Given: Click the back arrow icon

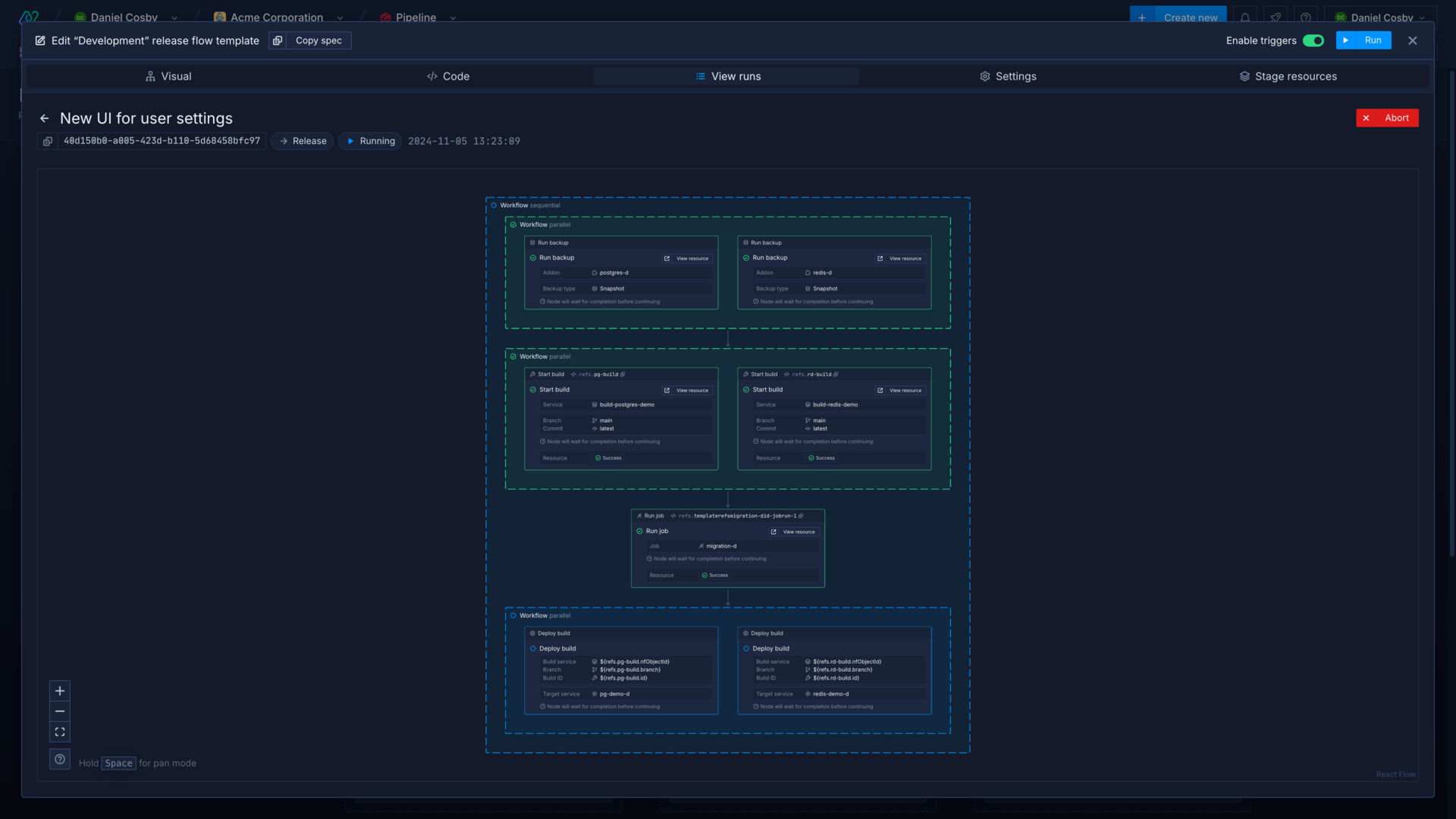Looking at the screenshot, I should point(44,119).
